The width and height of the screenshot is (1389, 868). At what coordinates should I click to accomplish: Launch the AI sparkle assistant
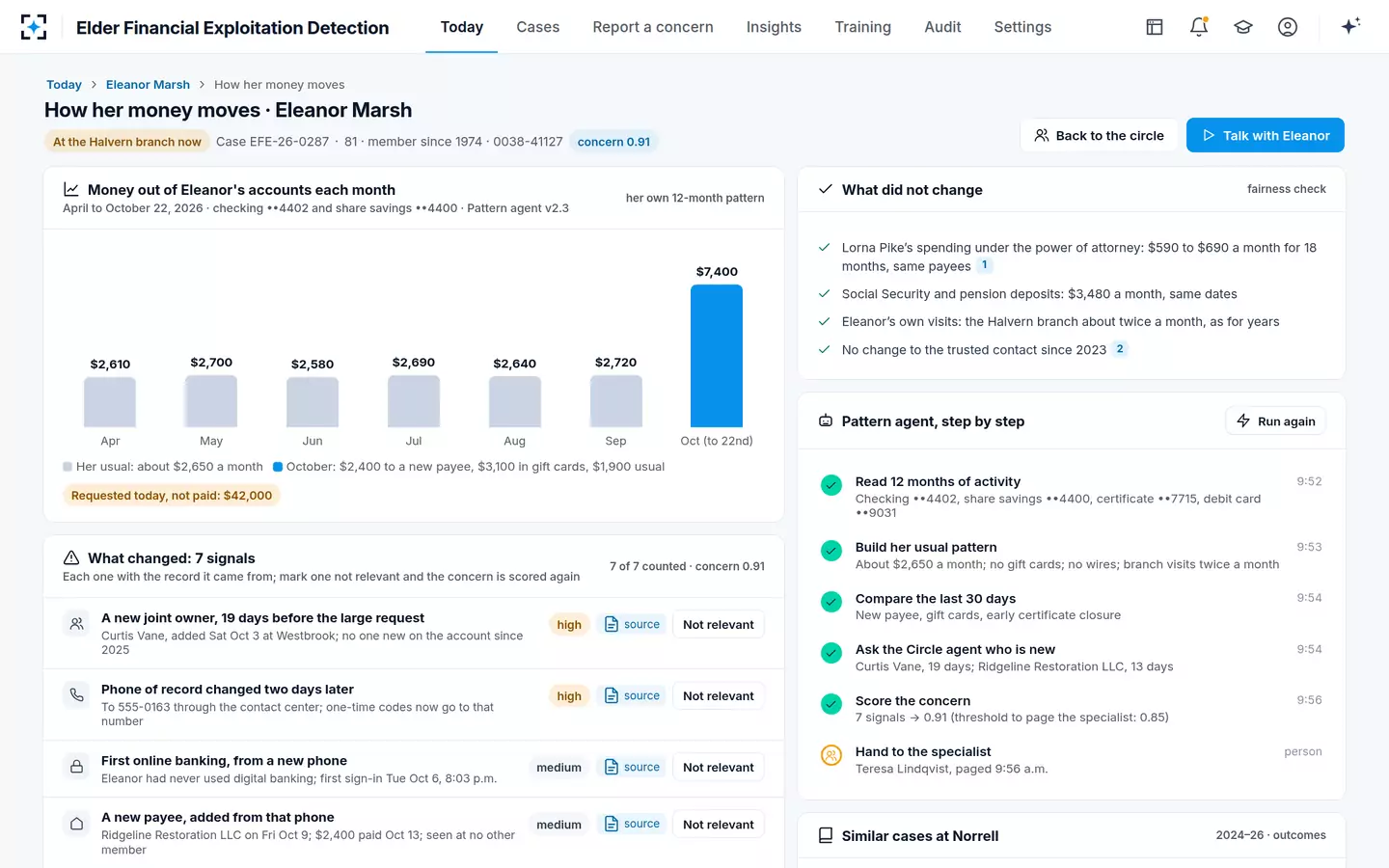tap(1350, 26)
